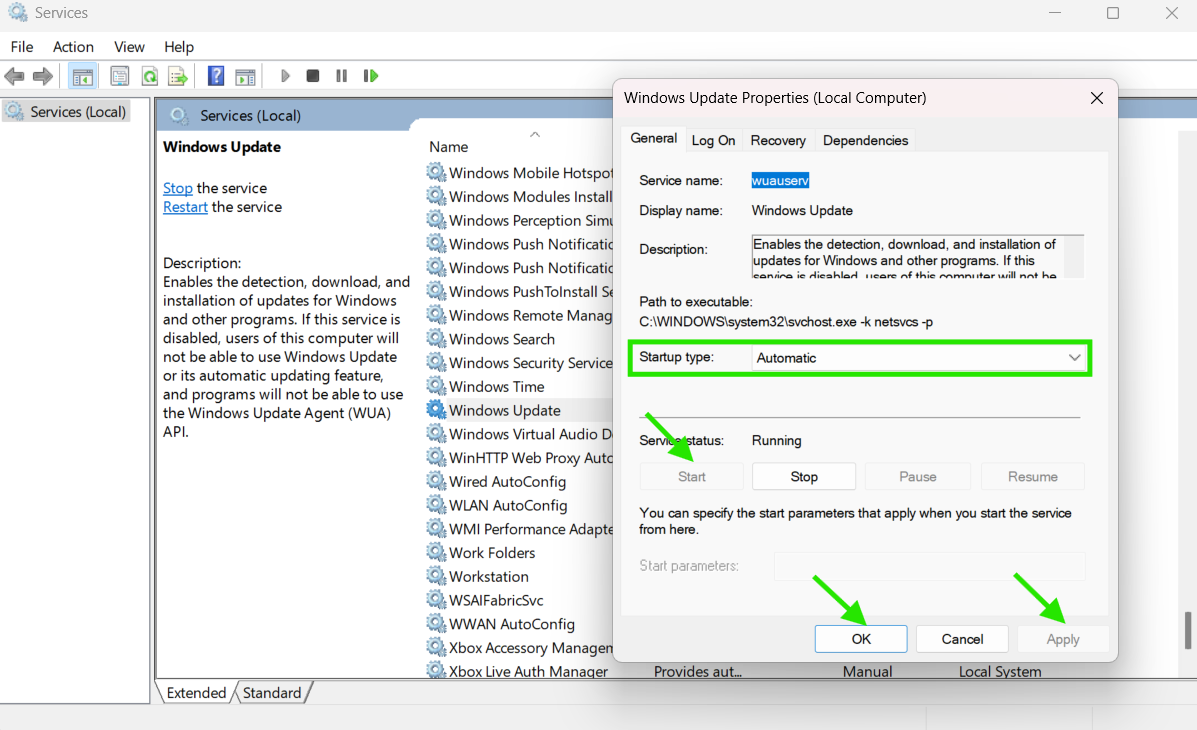Viewport: 1197px width, 730px height.
Task: Click the Stop Service square icon
Action: click(x=313, y=76)
